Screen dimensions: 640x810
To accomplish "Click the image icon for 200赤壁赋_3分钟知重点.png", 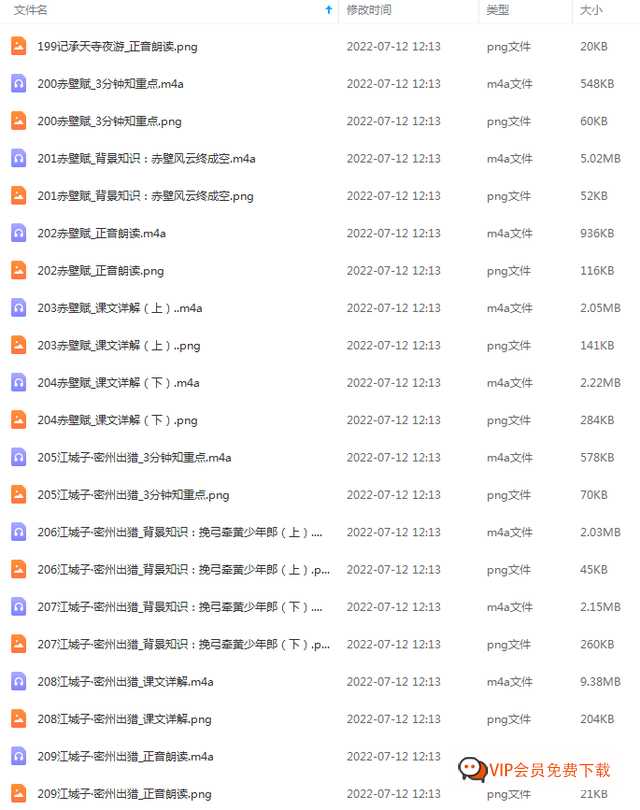I will pyautogui.click(x=19, y=121).
